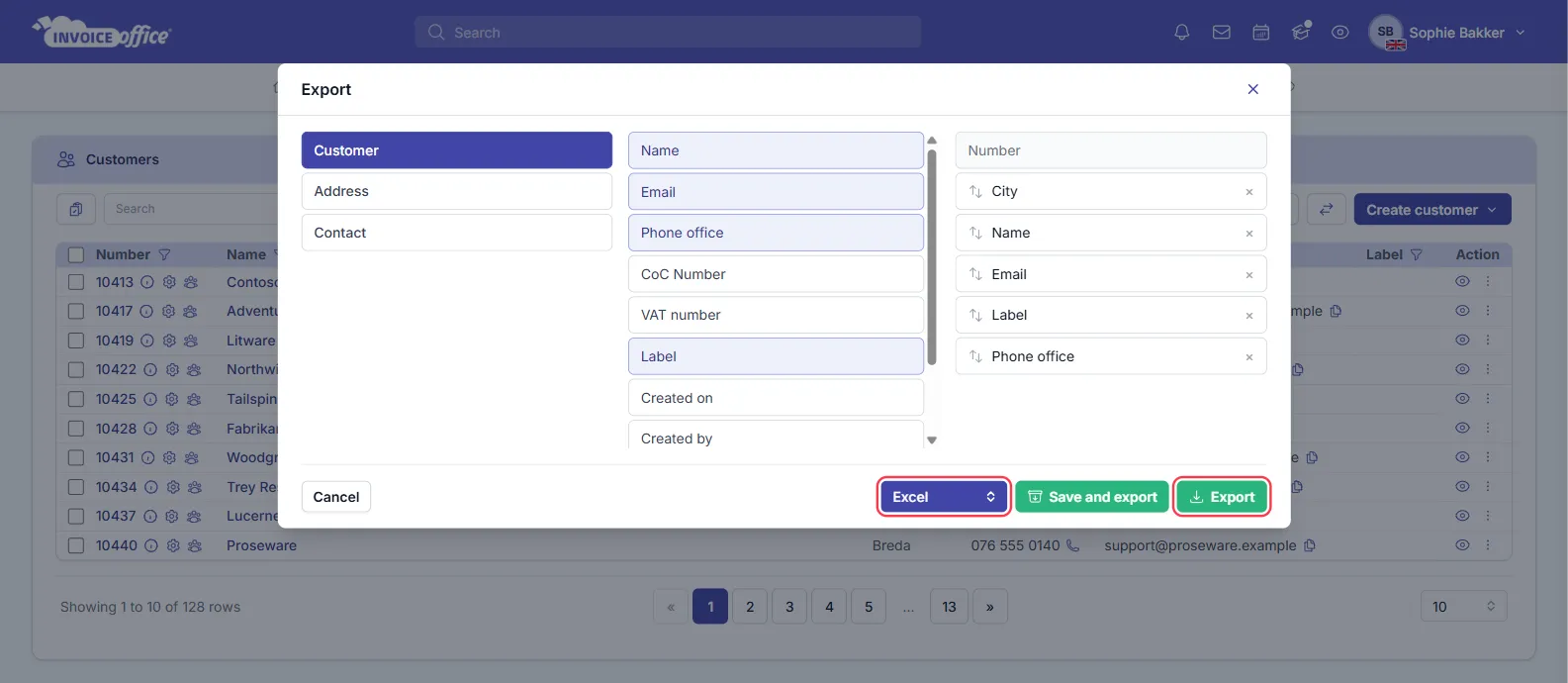Open three-dot action menu for row 10413
The width and height of the screenshot is (1568, 683).
[x=1487, y=281]
